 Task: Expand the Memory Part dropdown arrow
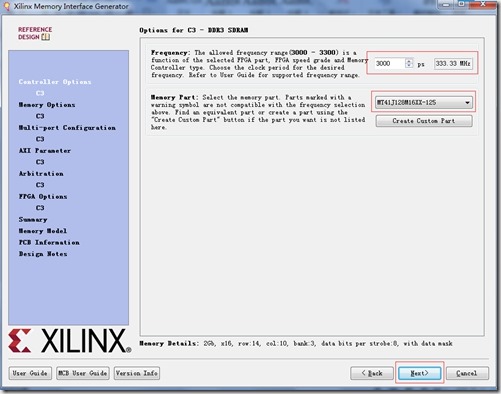(x=467, y=103)
